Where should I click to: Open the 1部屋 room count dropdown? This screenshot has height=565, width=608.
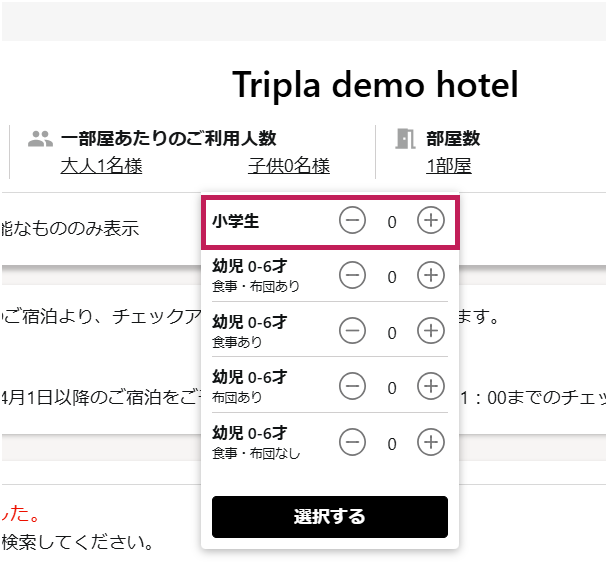click(449, 166)
